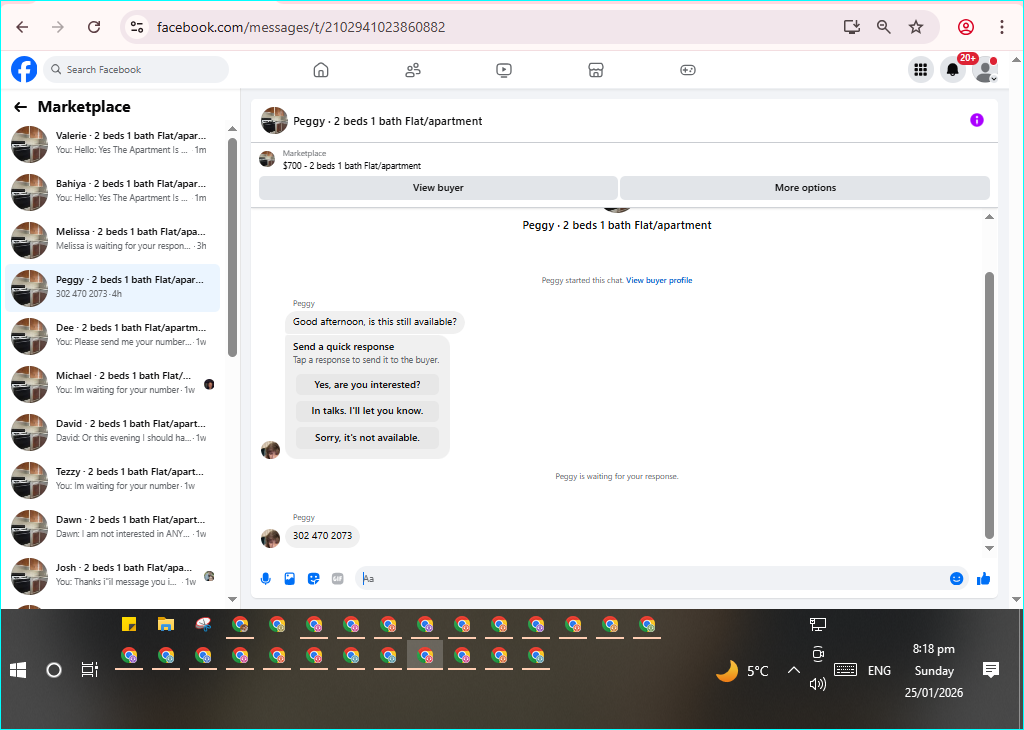Screen dimensions: 1024x730
Task: Attach a photo using image icon
Action: click(290, 579)
